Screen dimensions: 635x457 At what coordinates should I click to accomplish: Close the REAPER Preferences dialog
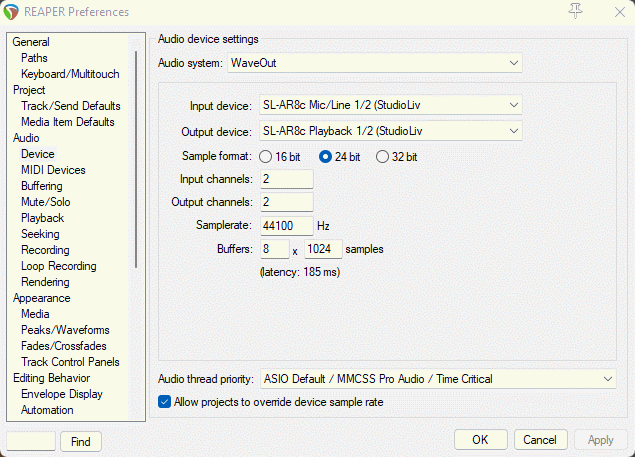pyautogui.click(x=620, y=12)
